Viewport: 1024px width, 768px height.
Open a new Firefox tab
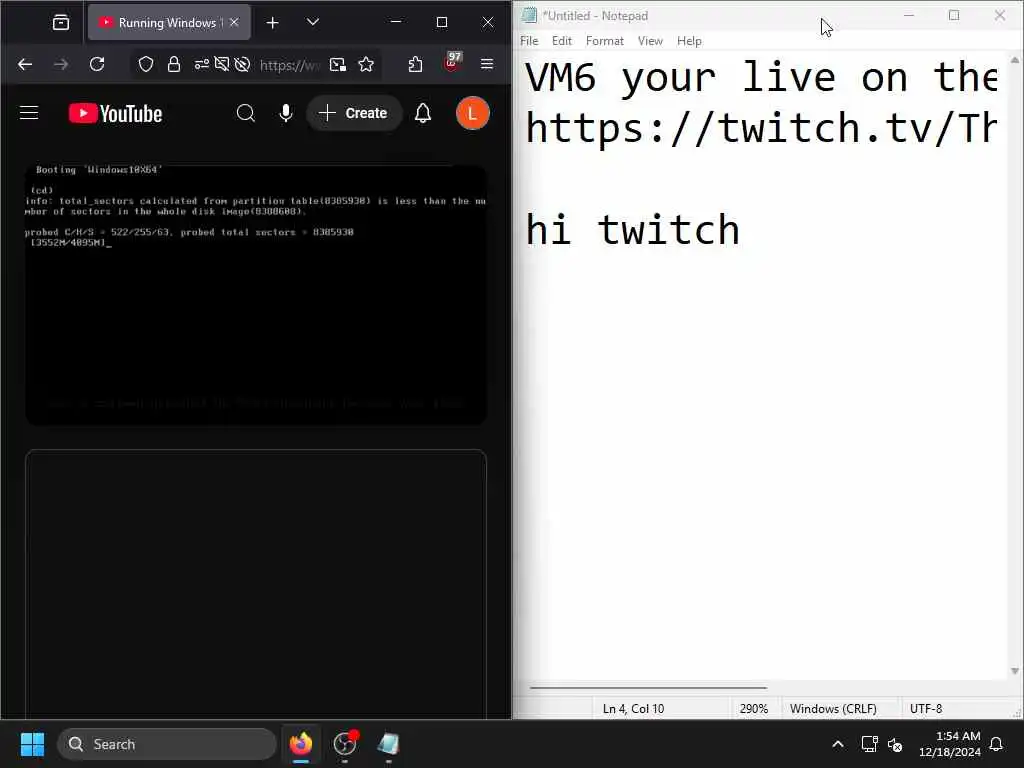(272, 23)
